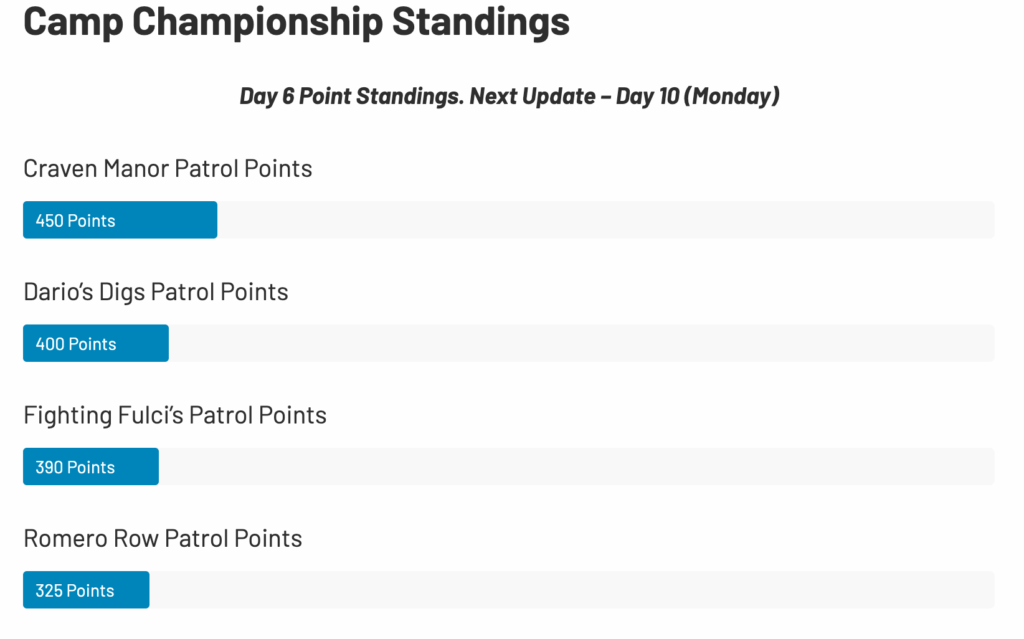Click the blue 390 Points progress bar
Viewport: 1024px width, 639px height.
[x=91, y=467]
